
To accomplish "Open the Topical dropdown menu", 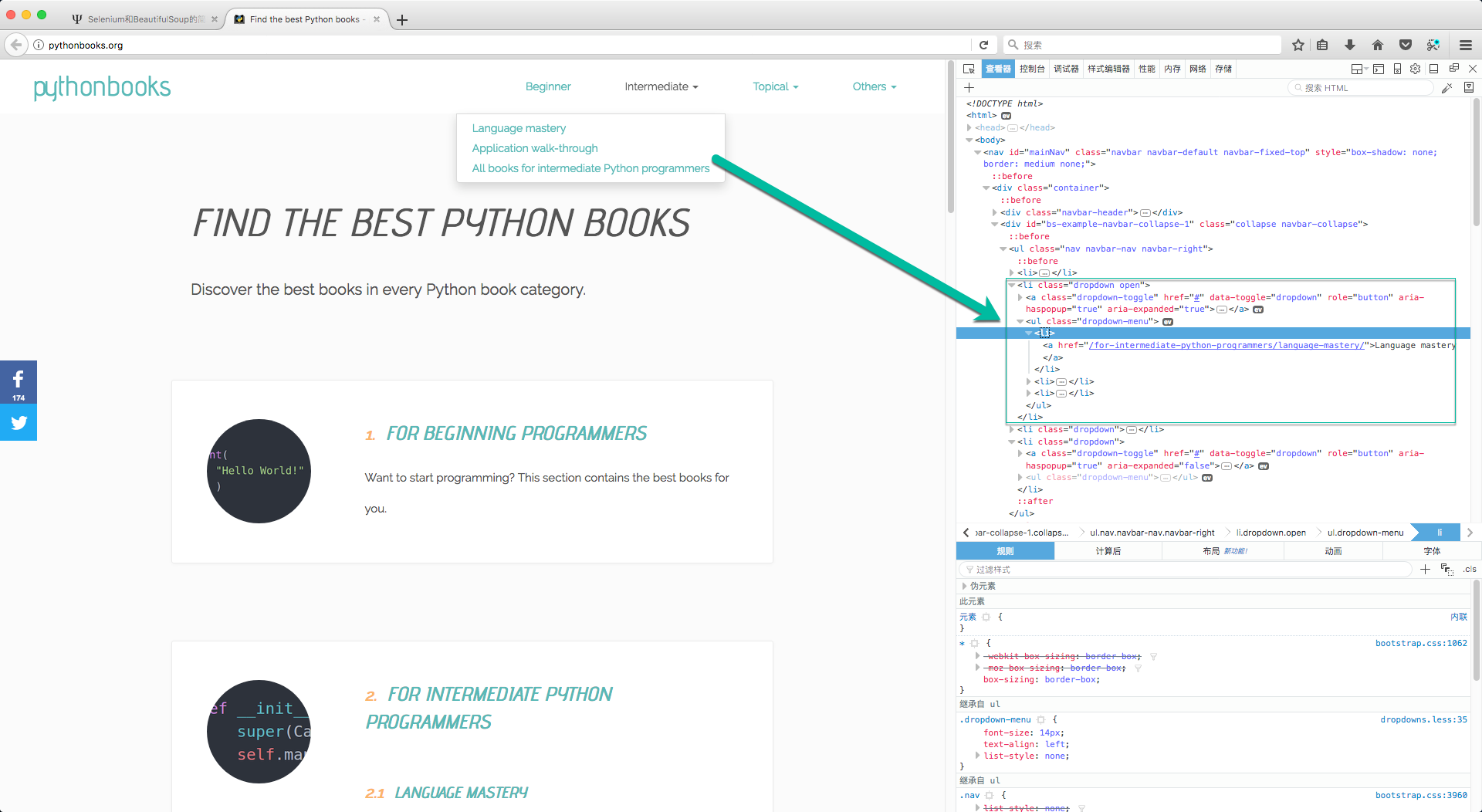I will click(776, 86).
